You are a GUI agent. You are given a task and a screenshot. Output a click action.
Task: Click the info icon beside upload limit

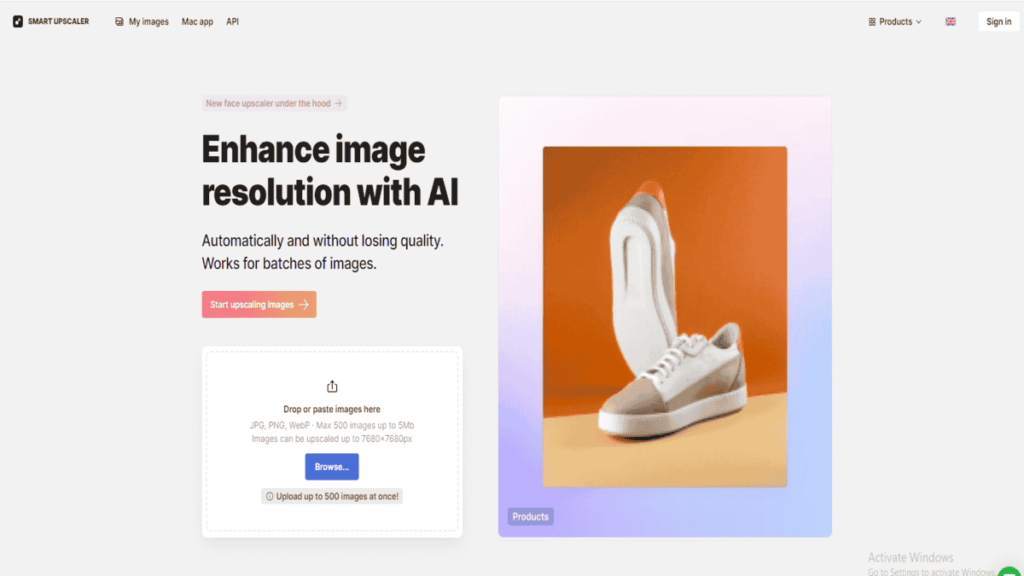270,496
